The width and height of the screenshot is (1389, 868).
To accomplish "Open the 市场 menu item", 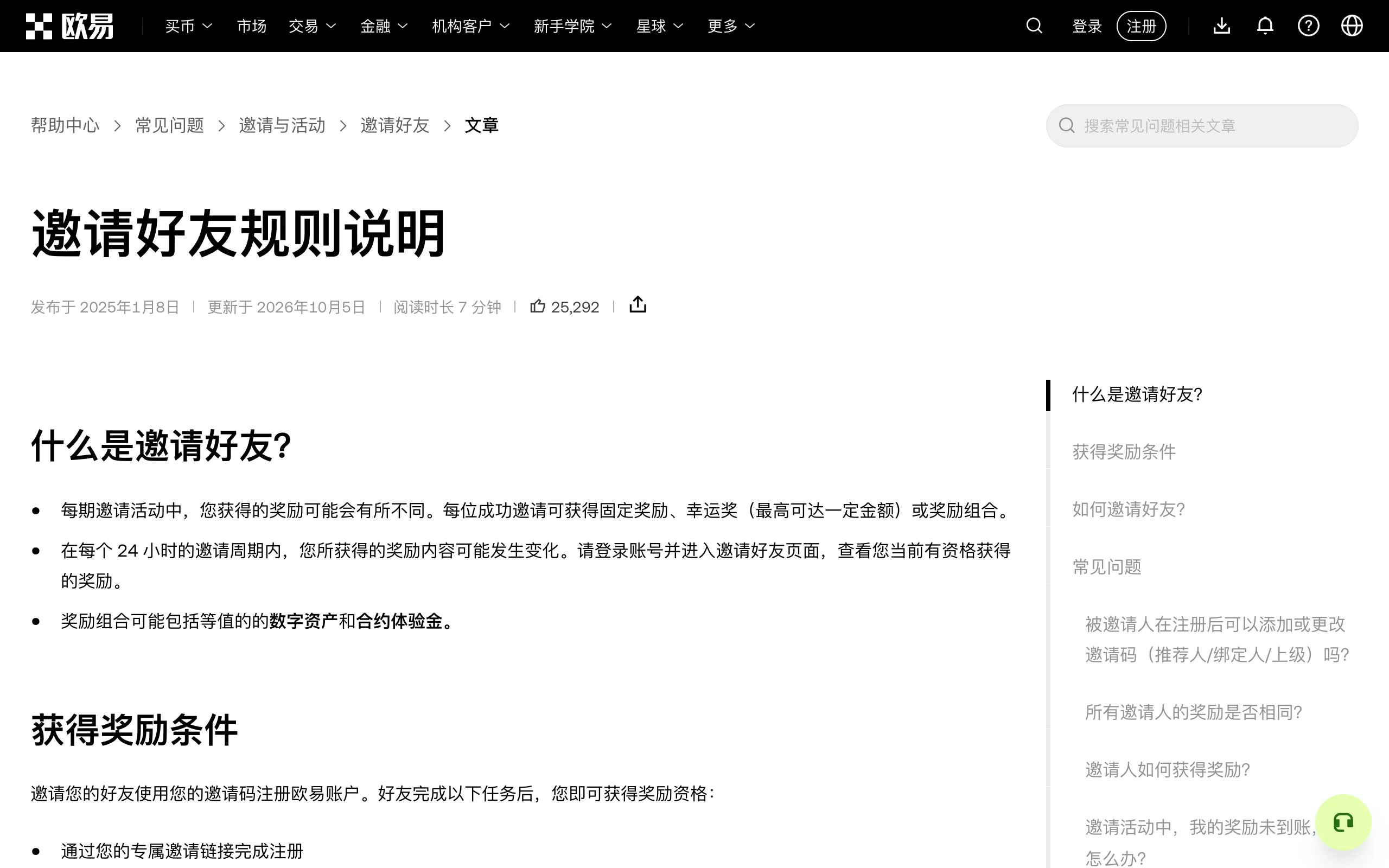I will (251, 26).
